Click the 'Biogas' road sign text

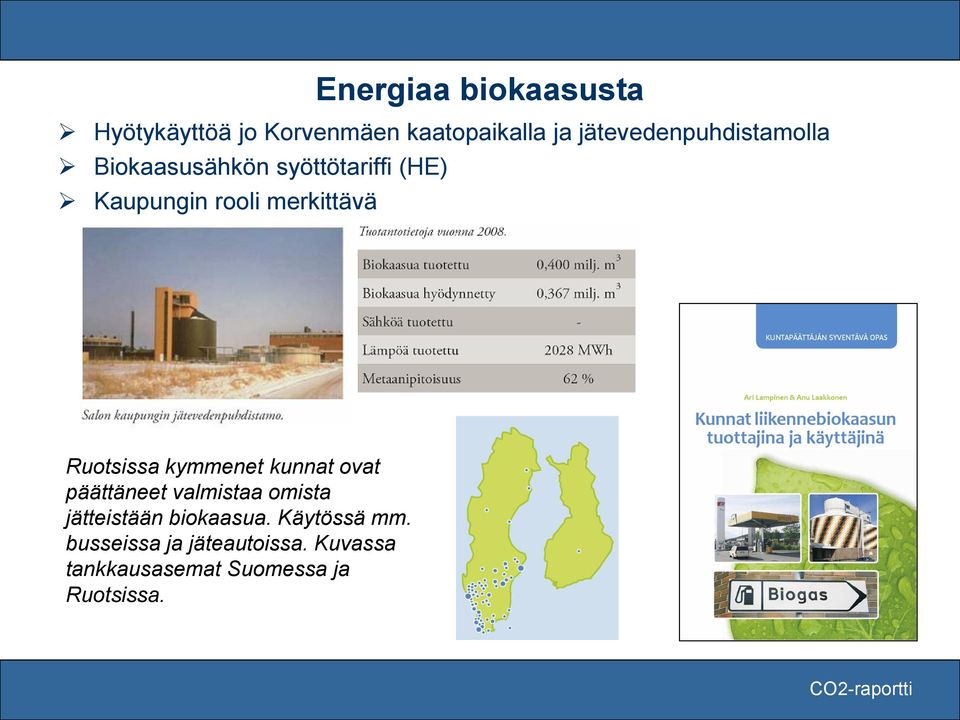click(797, 594)
